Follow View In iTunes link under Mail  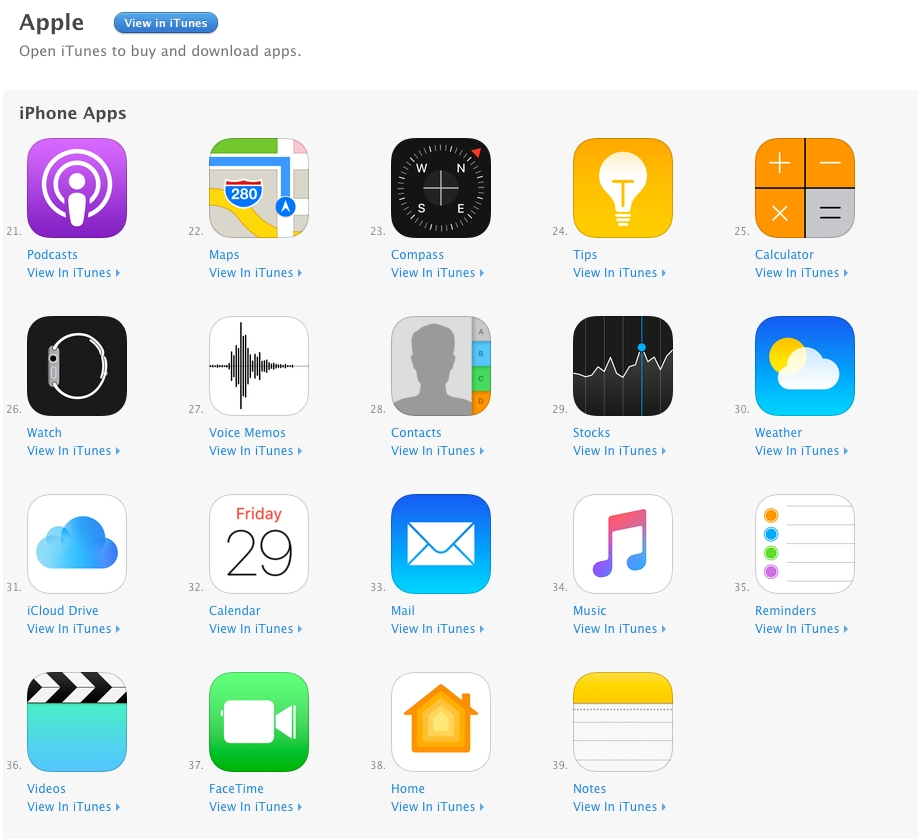coord(437,629)
